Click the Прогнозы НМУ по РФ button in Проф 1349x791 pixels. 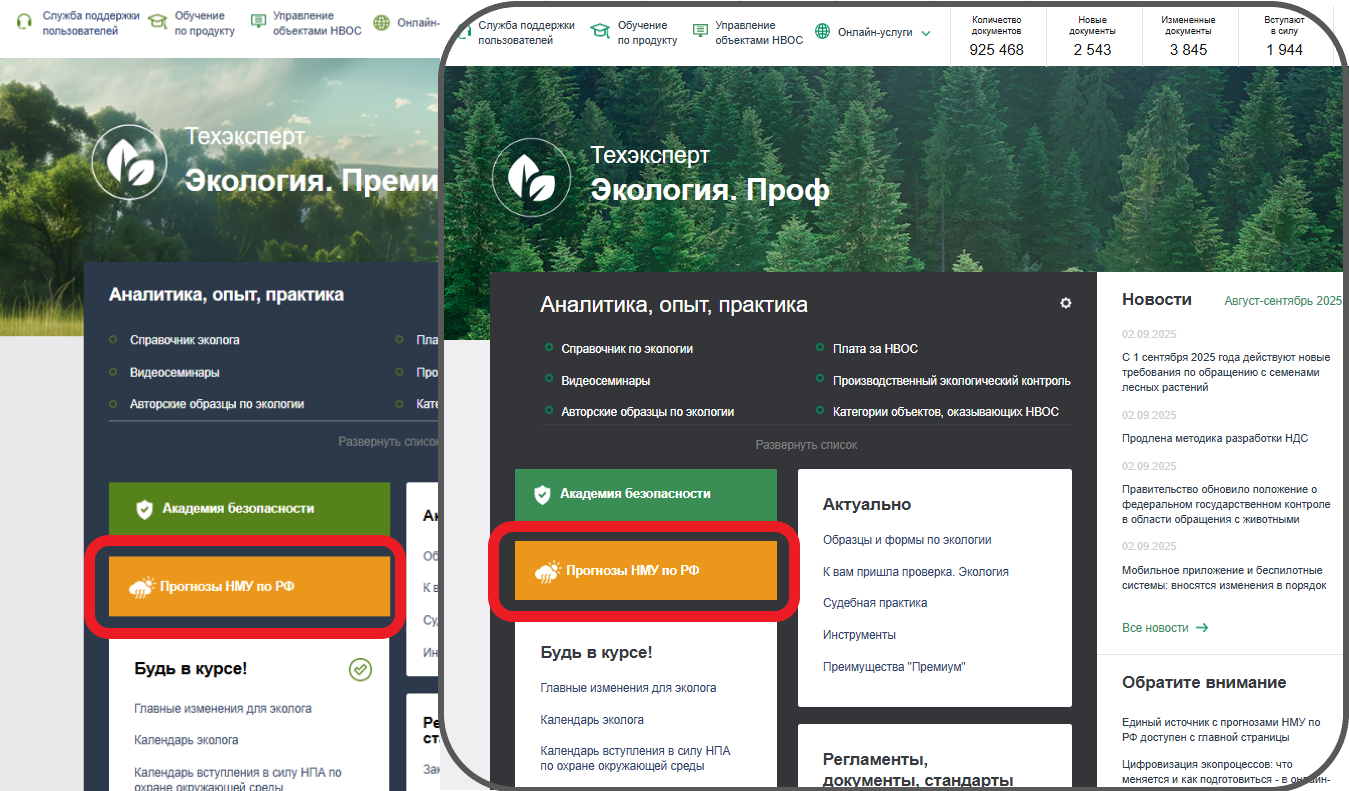pos(645,571)
